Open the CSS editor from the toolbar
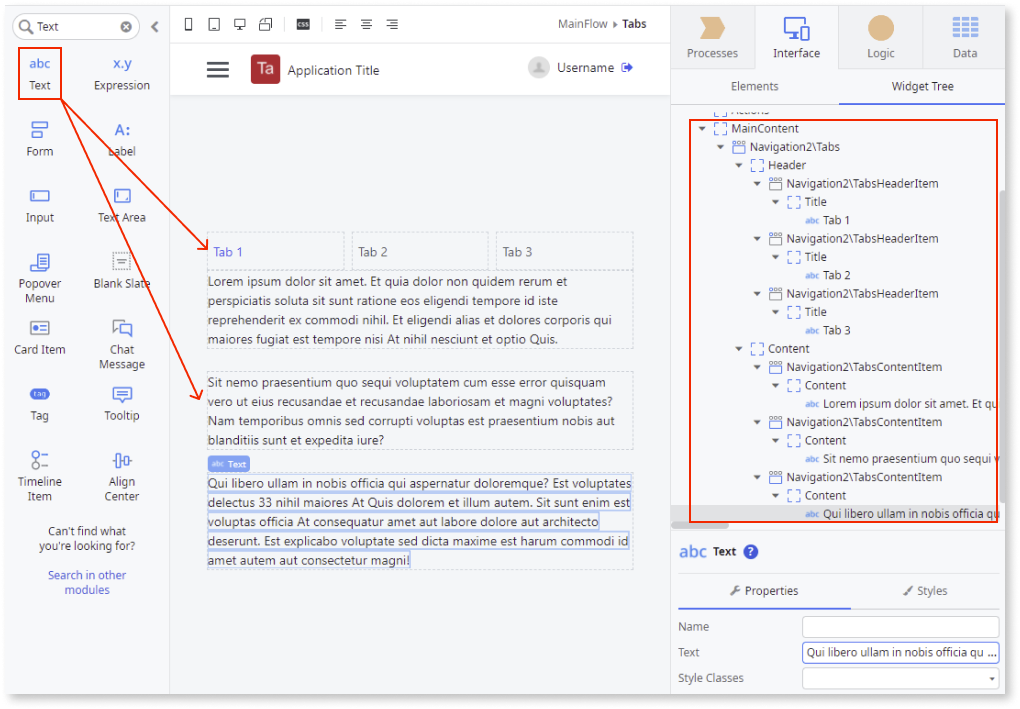The height and width of the screenshot is (709, 1020). [302, 25]
